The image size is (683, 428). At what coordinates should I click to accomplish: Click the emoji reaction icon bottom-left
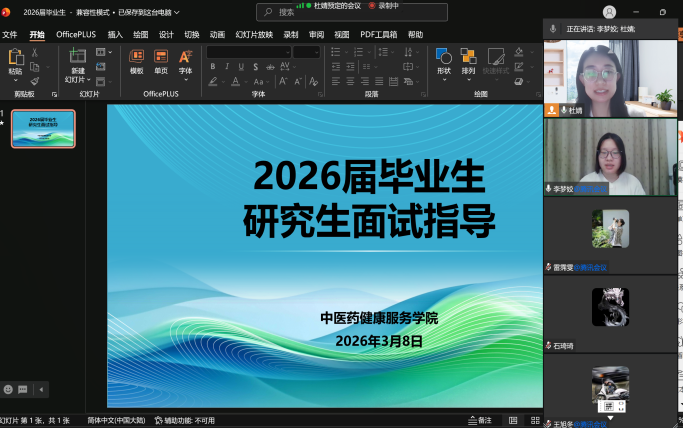(x=9, y=389)
